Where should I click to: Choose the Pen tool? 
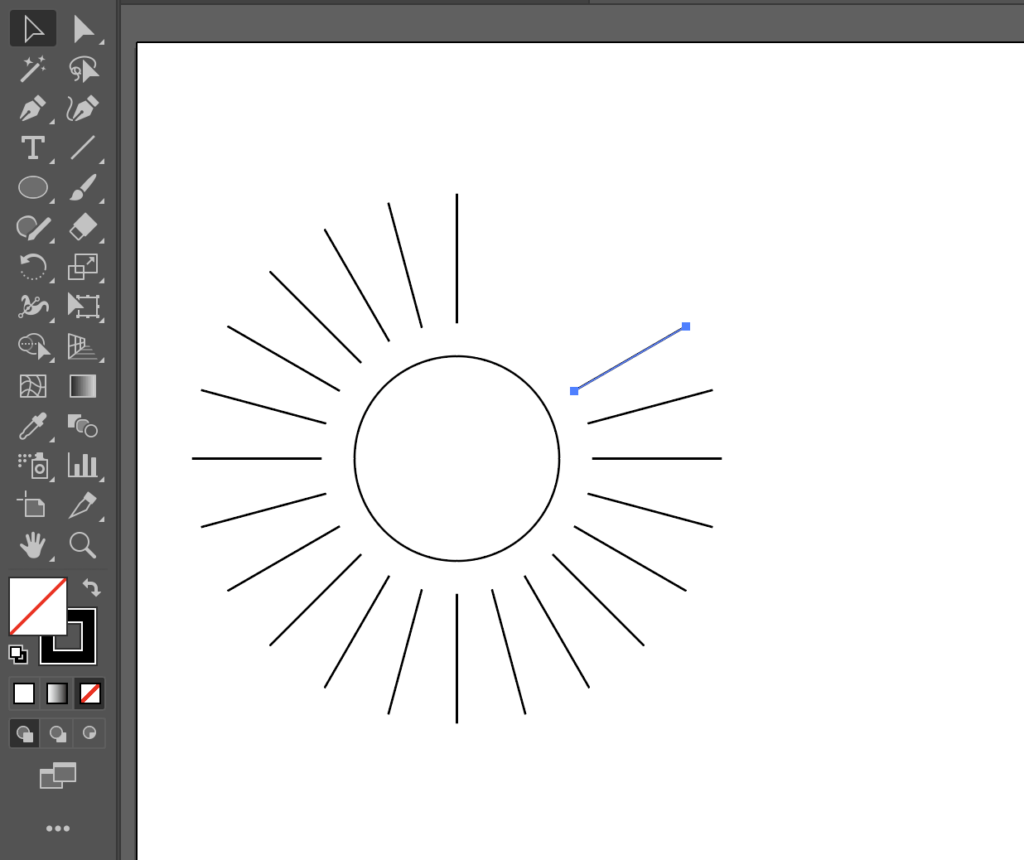tap(33, 108)
